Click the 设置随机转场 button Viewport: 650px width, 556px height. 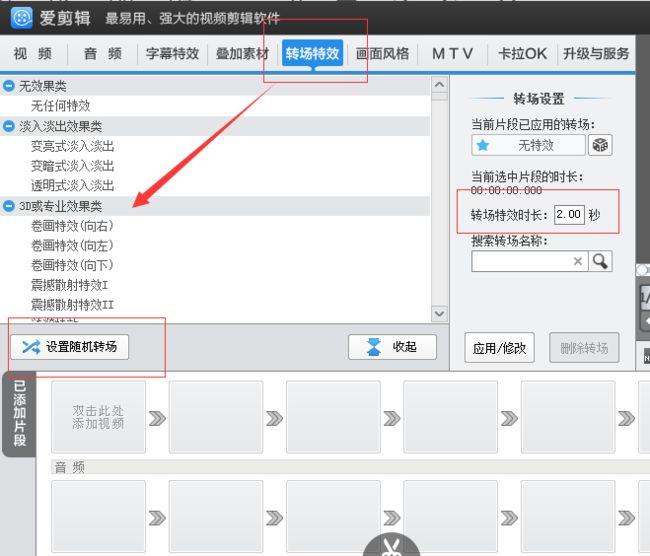[70, 347]
